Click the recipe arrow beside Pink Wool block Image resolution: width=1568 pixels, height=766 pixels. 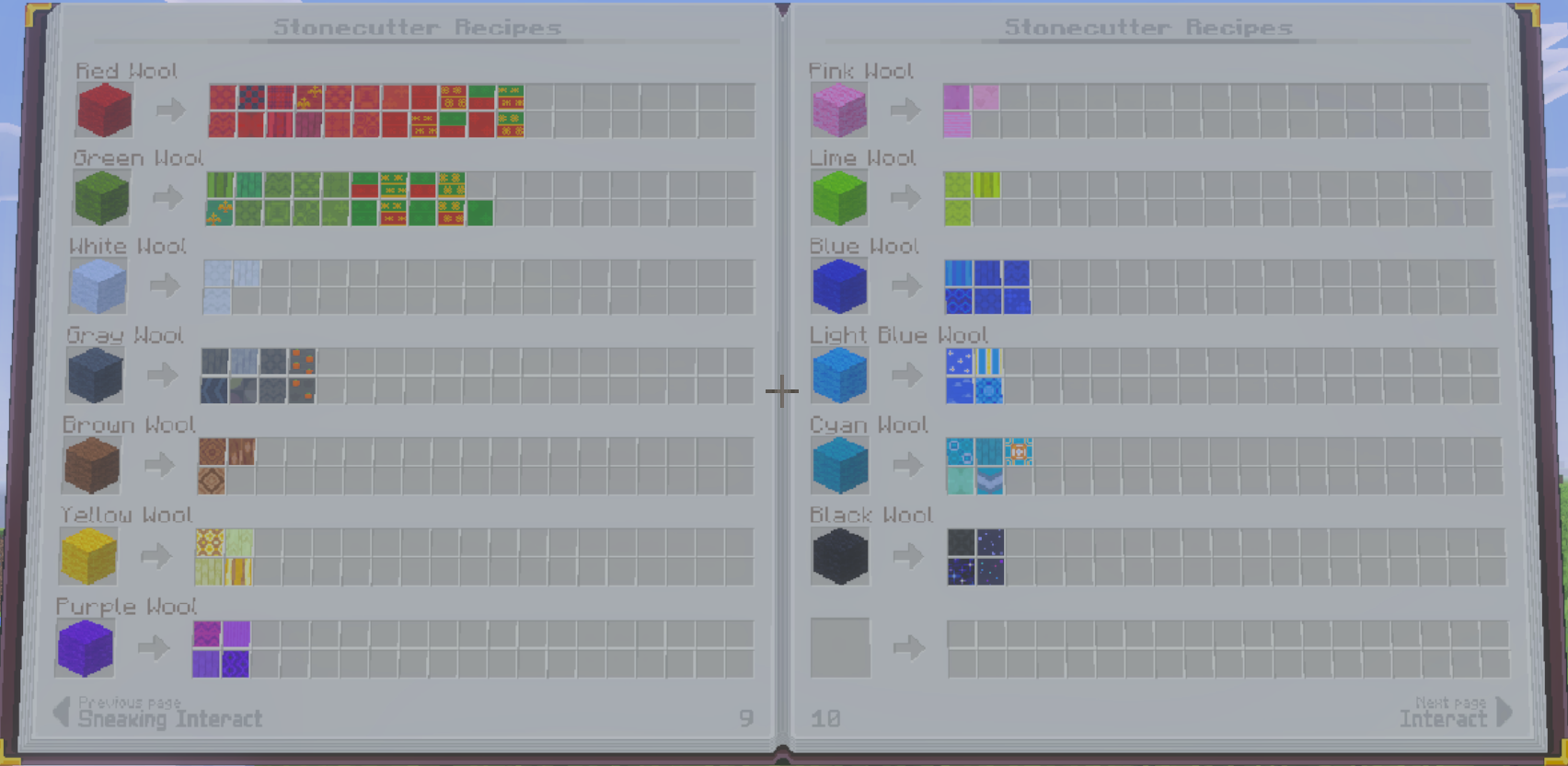click(x=905, y=110)
